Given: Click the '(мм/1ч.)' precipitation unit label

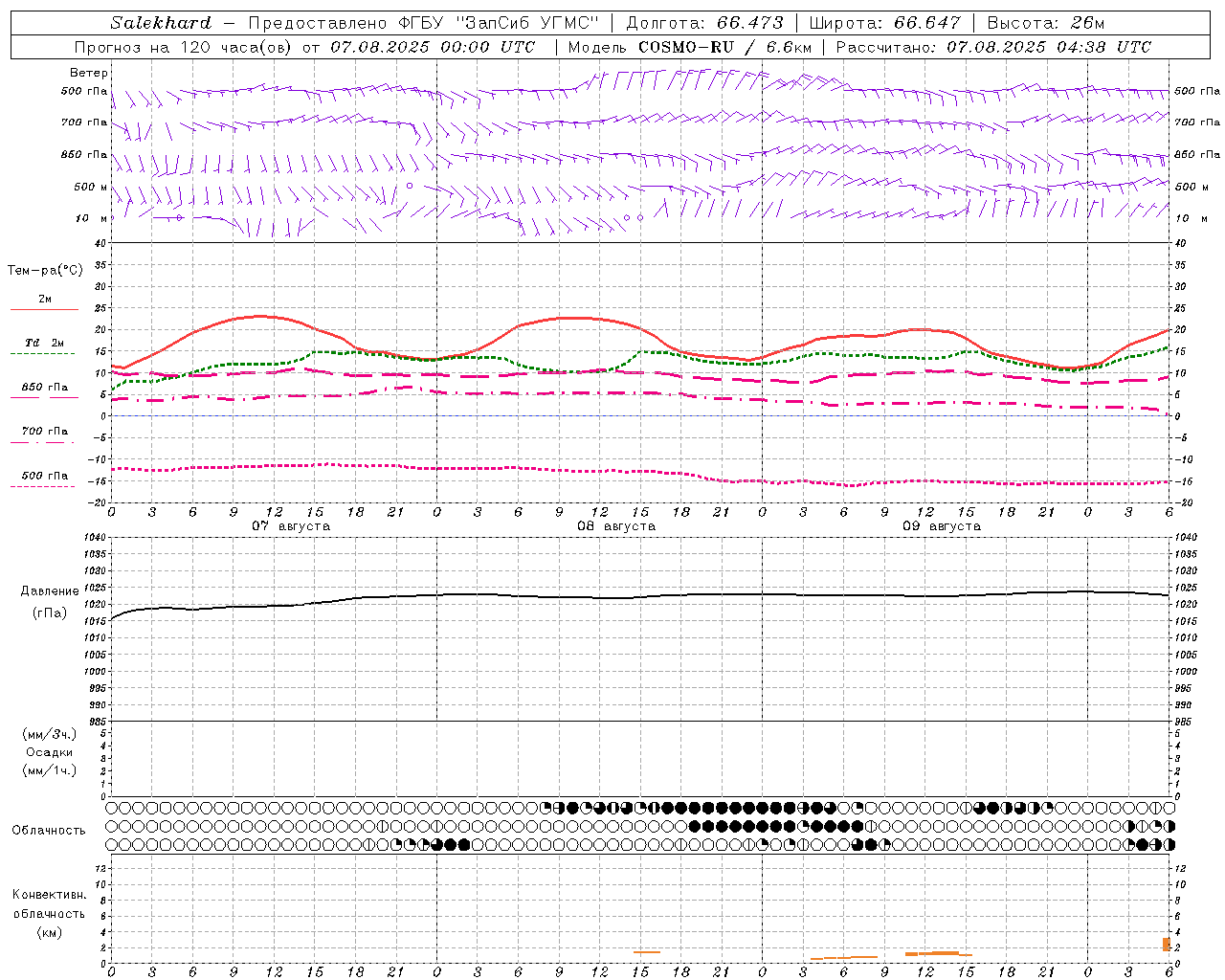Looking at the screenshot, I should tap(50, 770).
